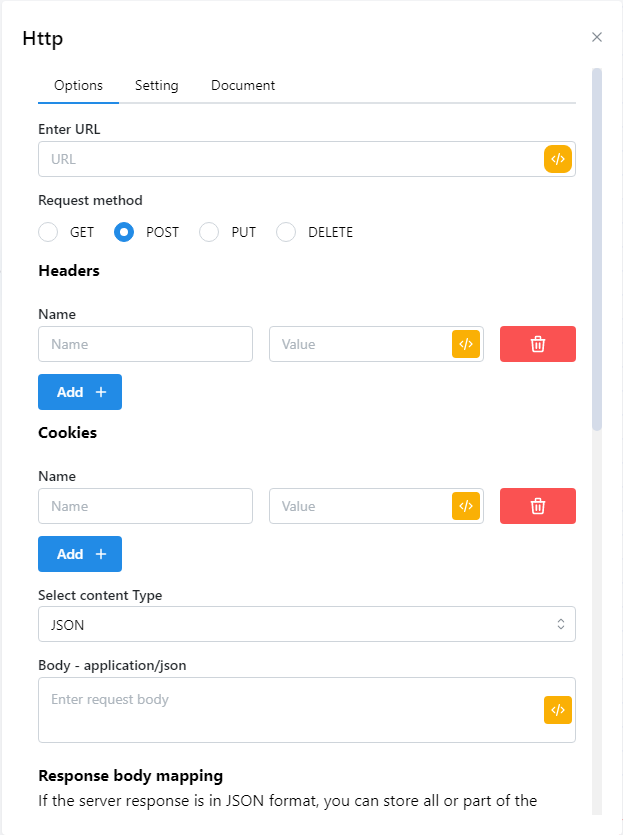Choose the POST request method
This screenshot has height=835, width=623.
[125, 233]
